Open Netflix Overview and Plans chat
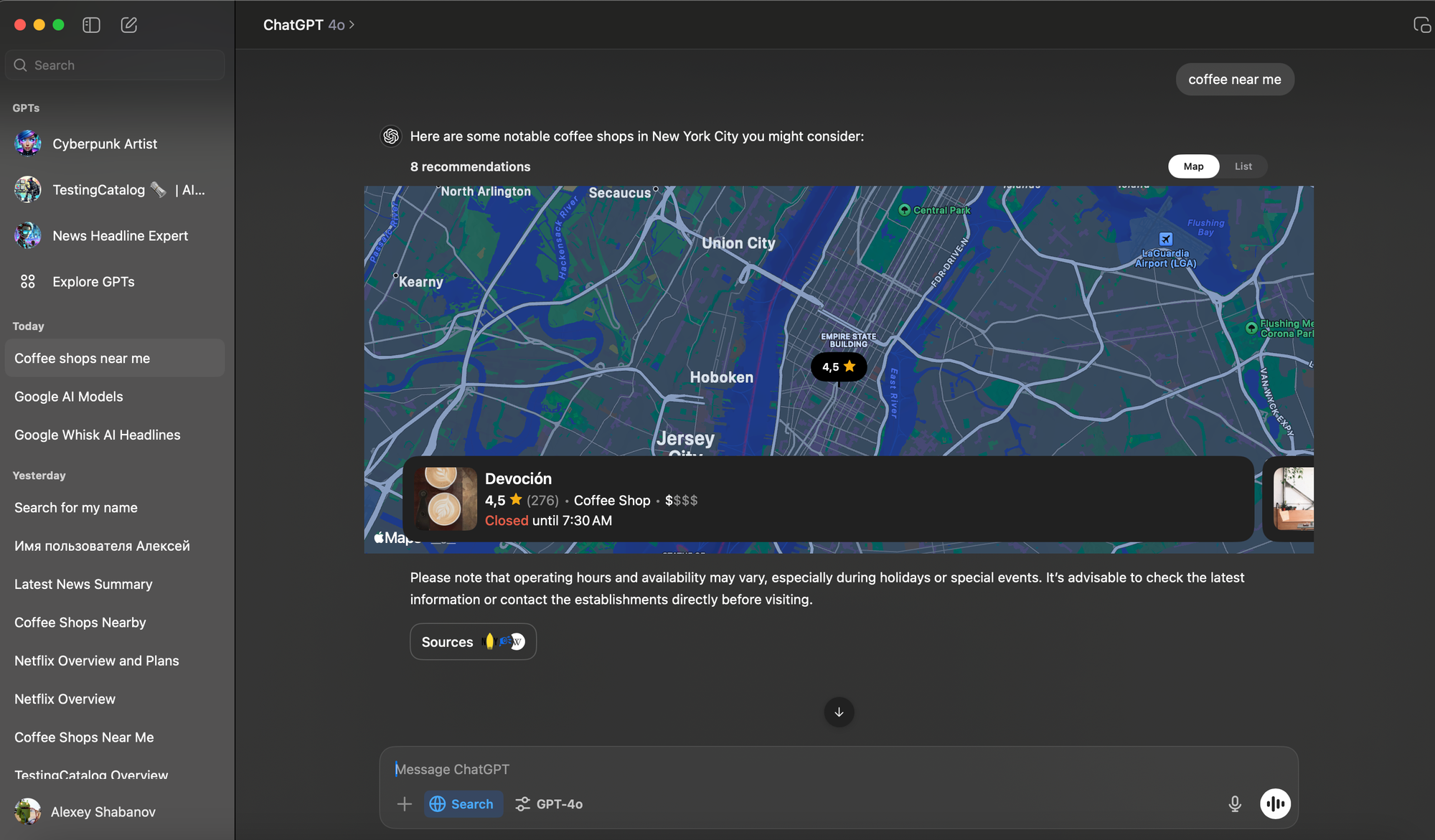 click(x=97, y=661)
